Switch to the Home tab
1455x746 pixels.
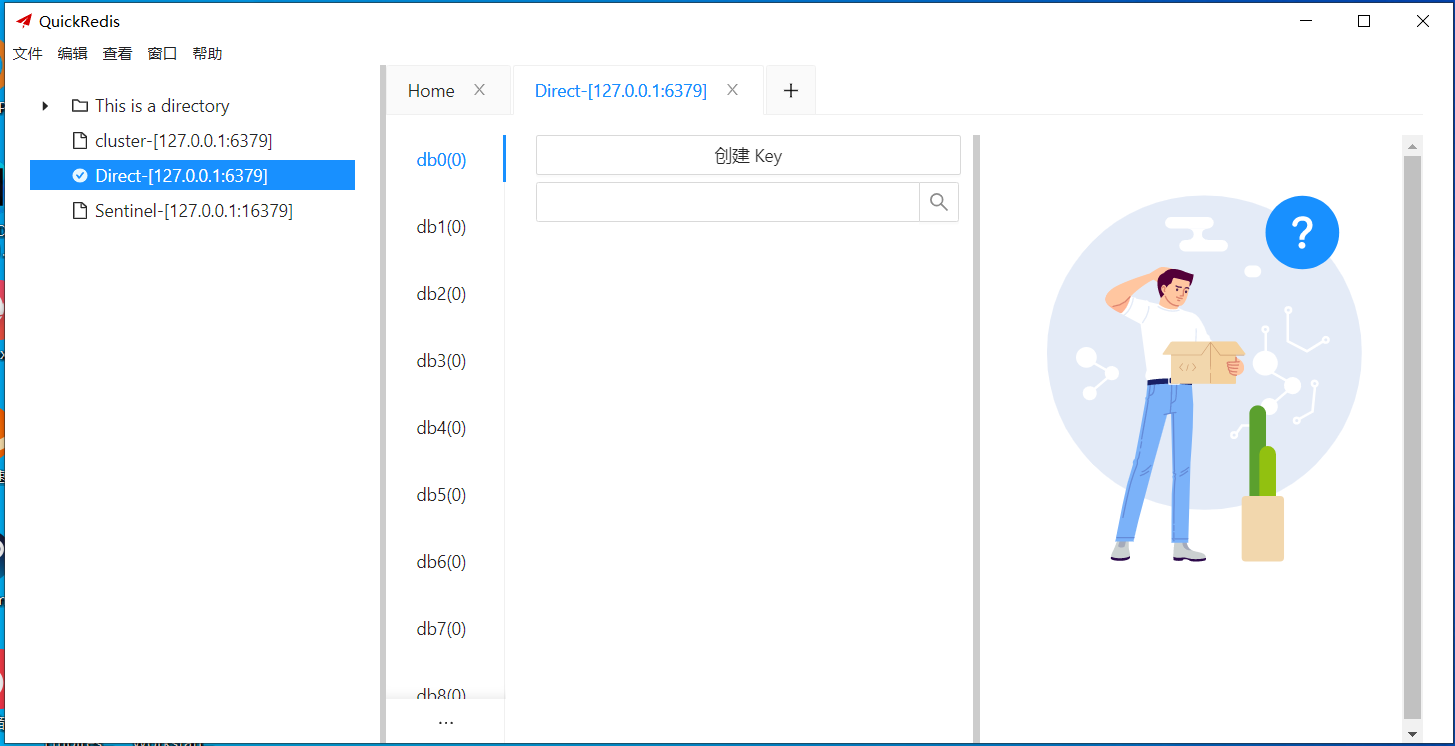[431, 91]
